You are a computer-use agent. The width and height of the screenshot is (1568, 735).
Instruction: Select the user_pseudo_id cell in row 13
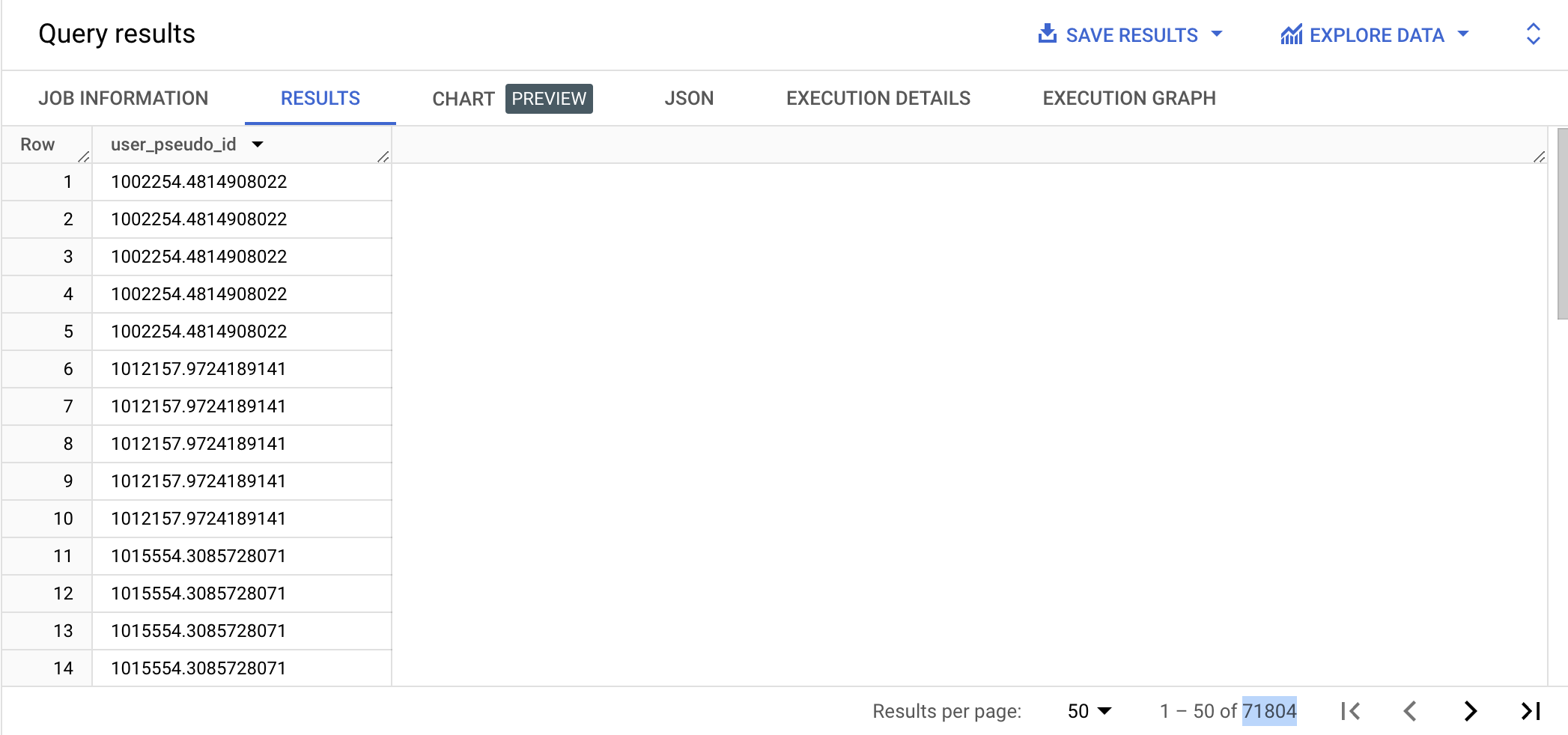pyautogui.click(x=242, y=631)
